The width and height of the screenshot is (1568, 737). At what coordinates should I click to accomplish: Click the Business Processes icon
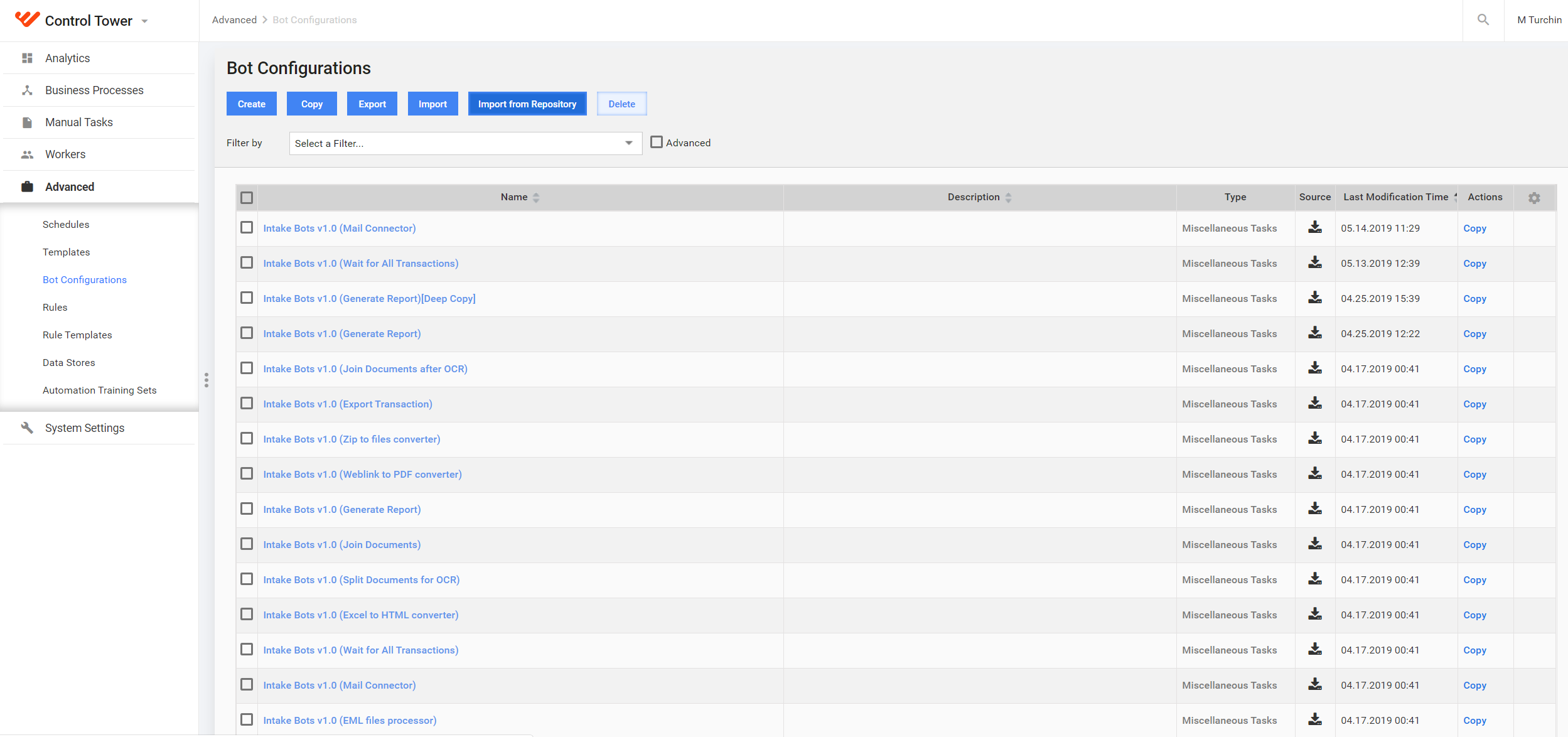[27, 90]
